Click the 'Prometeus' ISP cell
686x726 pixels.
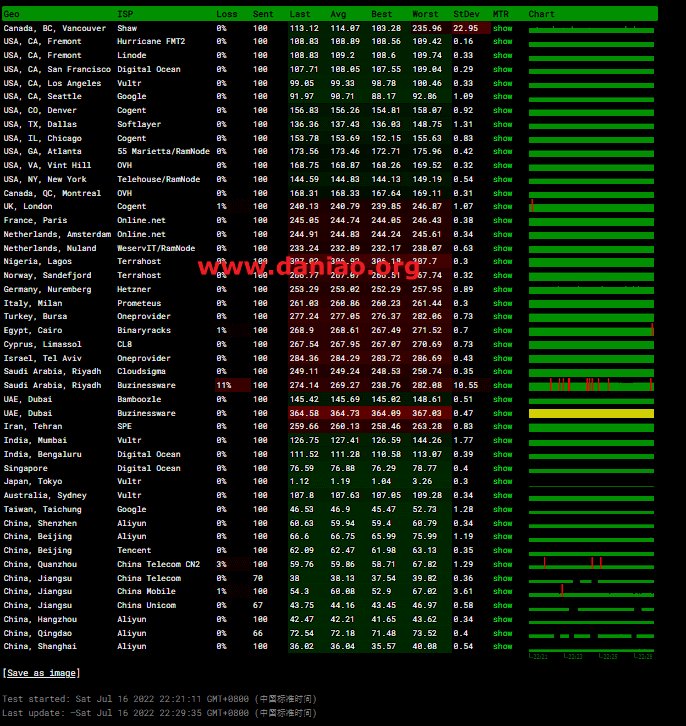pos(139,303)
